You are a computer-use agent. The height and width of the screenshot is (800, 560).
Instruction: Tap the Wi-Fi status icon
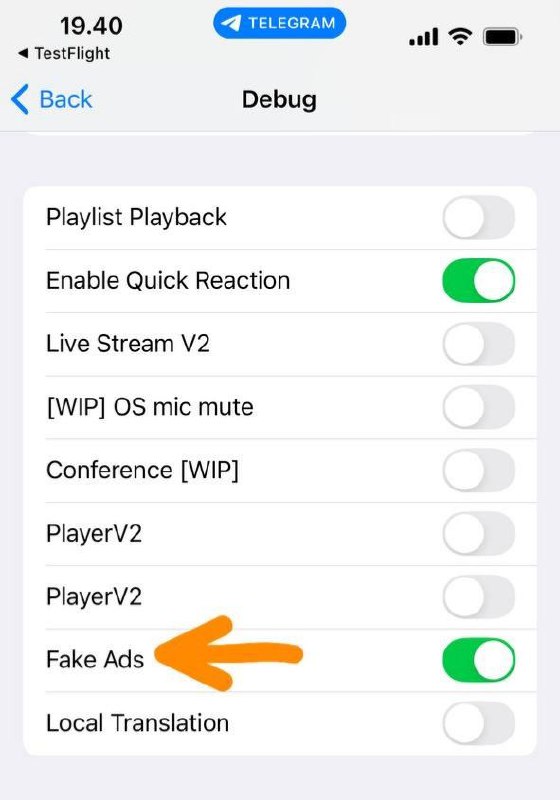pos(460,37)
